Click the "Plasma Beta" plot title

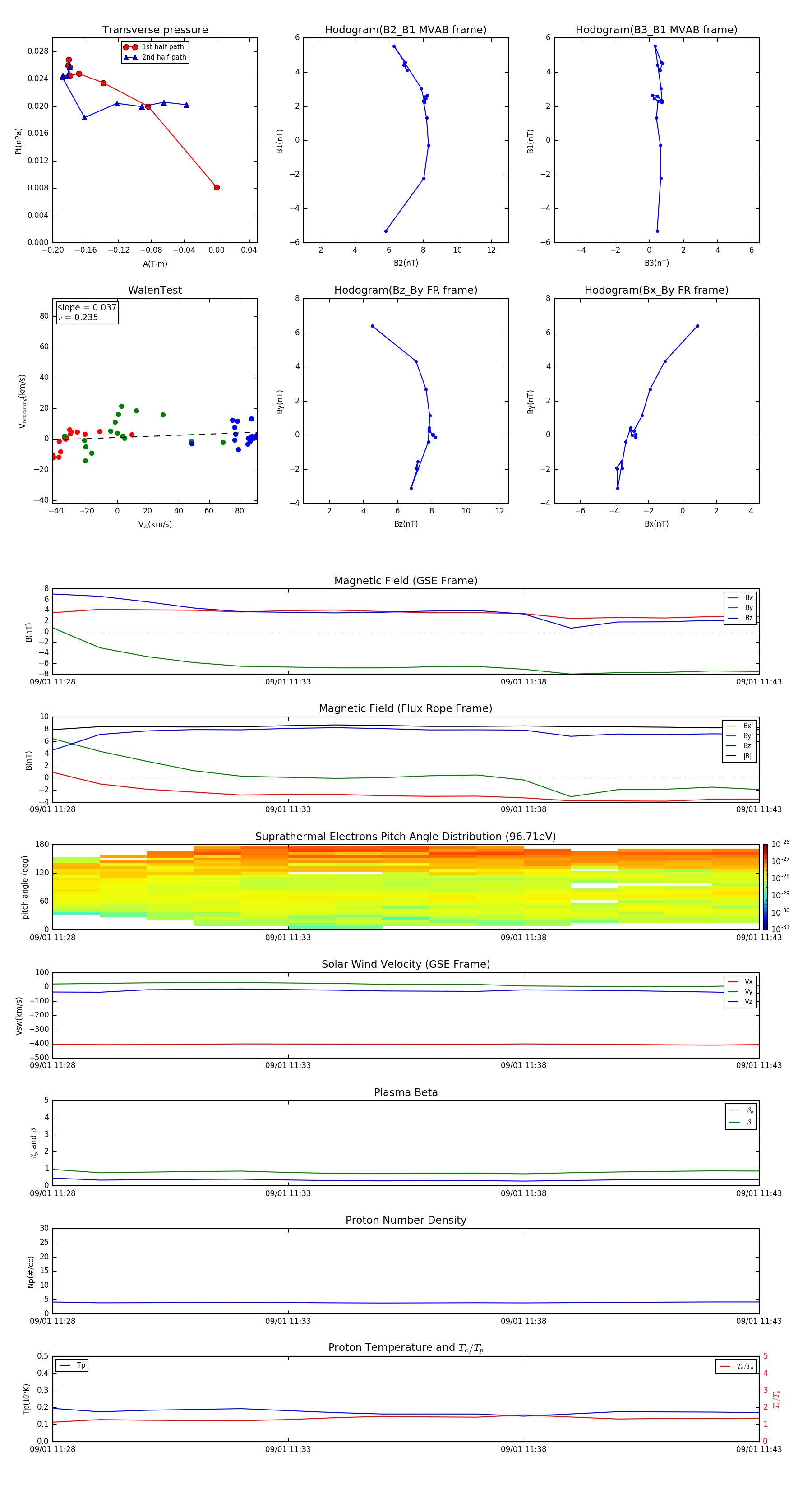click(x=406, y=1092)
